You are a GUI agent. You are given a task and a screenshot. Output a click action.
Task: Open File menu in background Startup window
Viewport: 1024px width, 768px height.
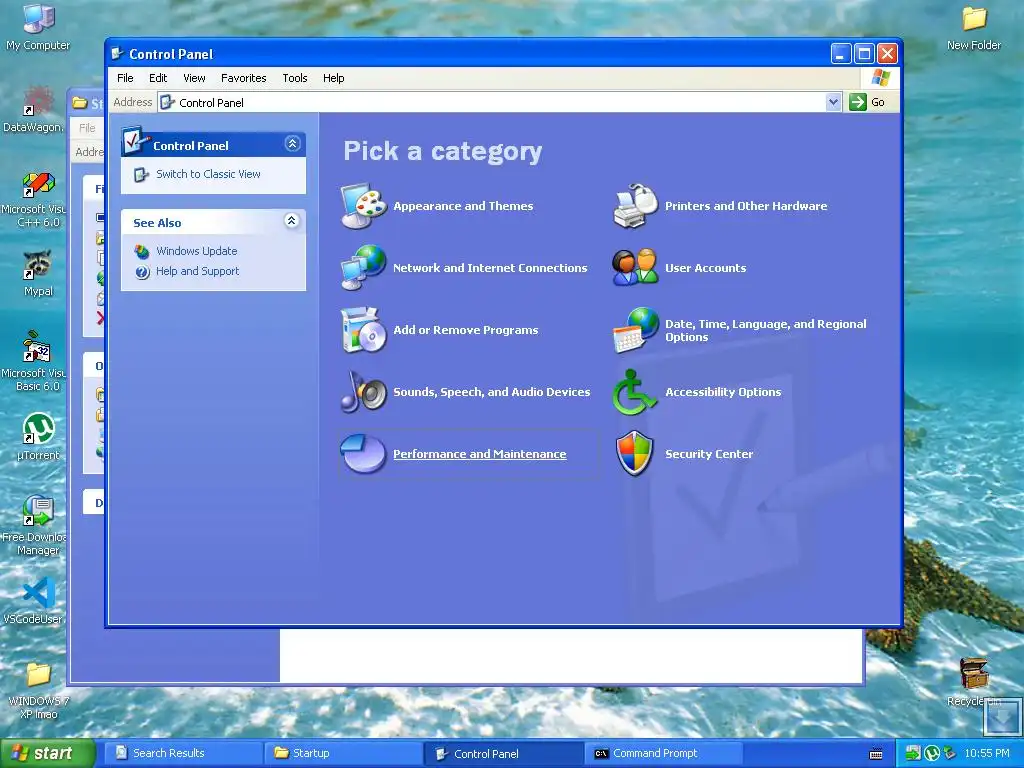click(x=87, y=128)
